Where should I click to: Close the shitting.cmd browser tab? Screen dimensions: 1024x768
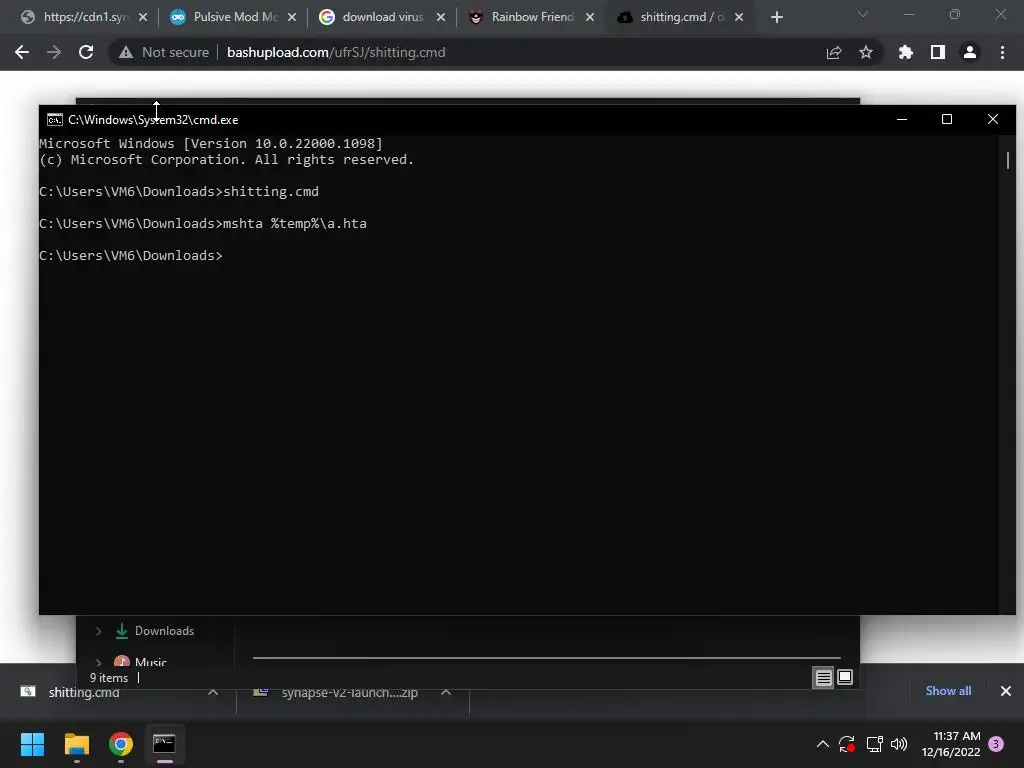coord(739,18)
